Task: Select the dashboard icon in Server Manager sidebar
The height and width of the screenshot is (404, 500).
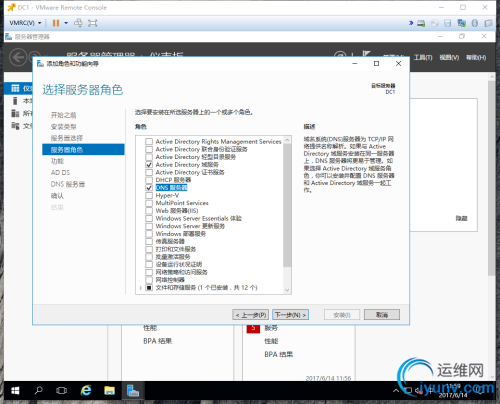Action: coord(15,88)
